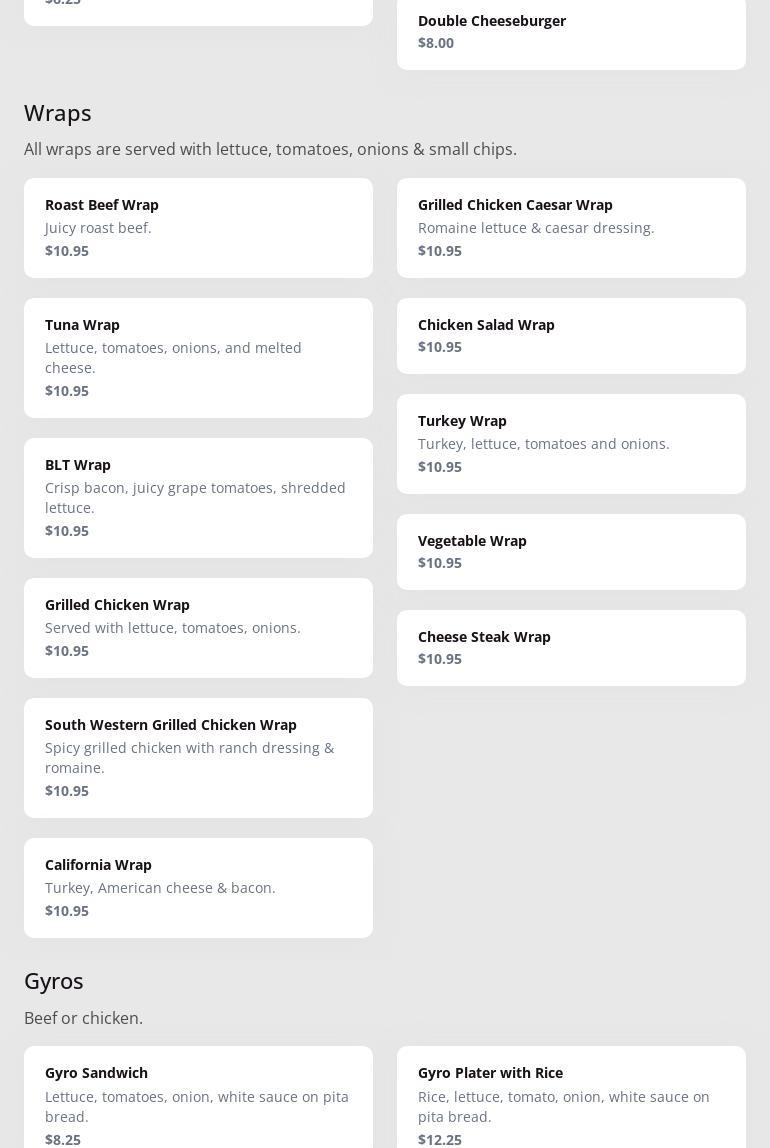Click the Roast Beef Wrap $10.95 price

click(67, 251)
